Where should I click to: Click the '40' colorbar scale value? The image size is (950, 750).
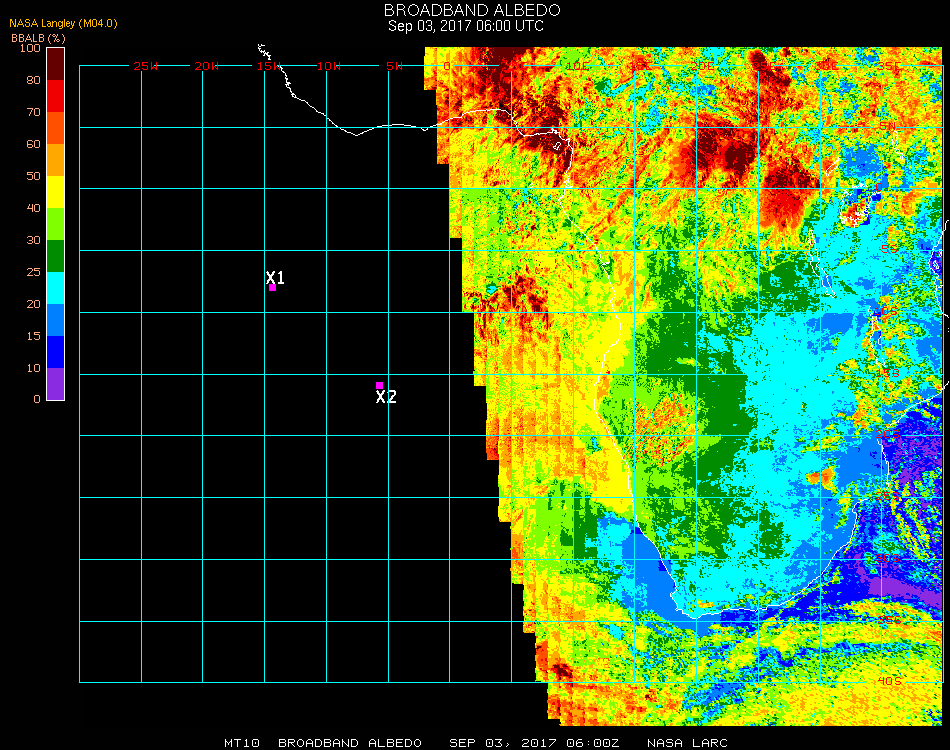click(33, 208)
